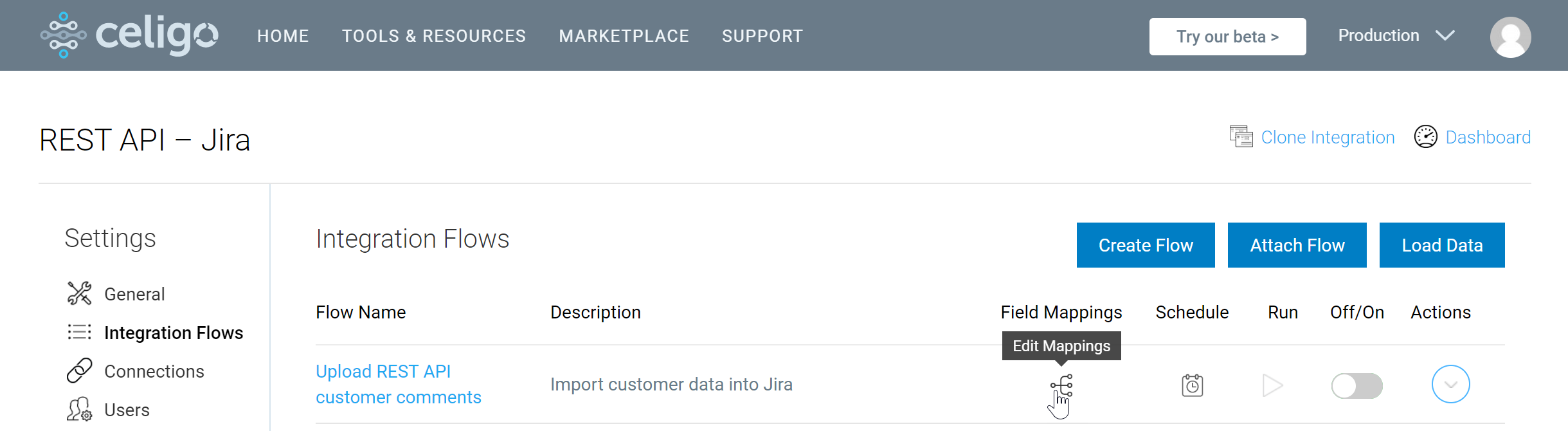Screen dimensions: 1568x431
Task: Open the user avatar profile icon
Action: [1510, 37]
